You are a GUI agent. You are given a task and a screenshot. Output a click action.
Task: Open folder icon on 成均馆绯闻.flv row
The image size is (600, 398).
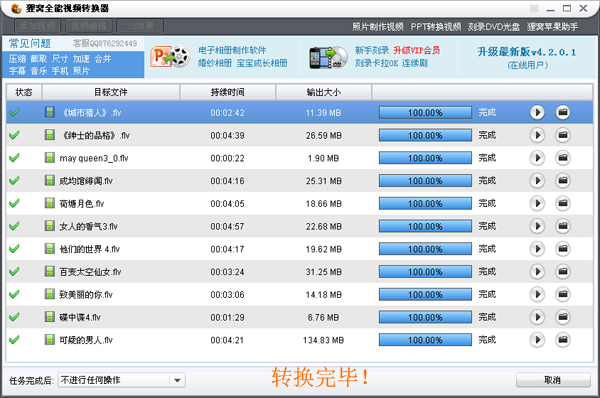(562, 181)
